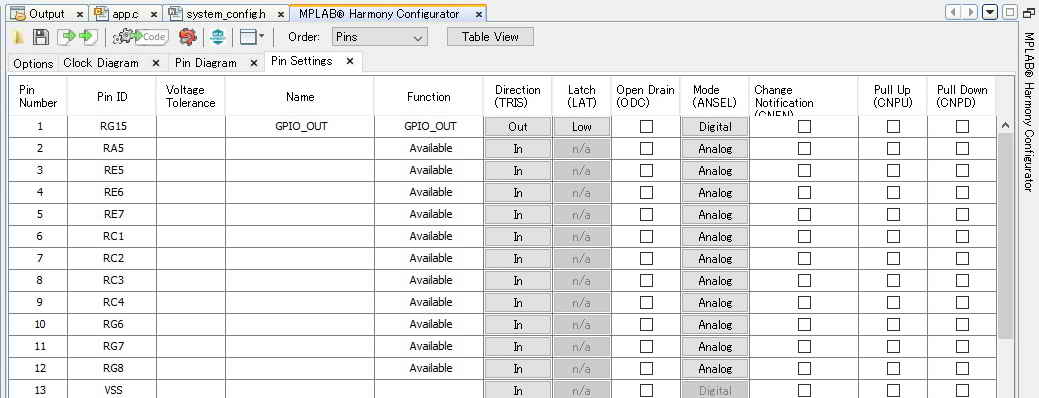1039x398 pixels.
Task: Select the RG8 pin ID cell
Action: (x=112, y=368)
